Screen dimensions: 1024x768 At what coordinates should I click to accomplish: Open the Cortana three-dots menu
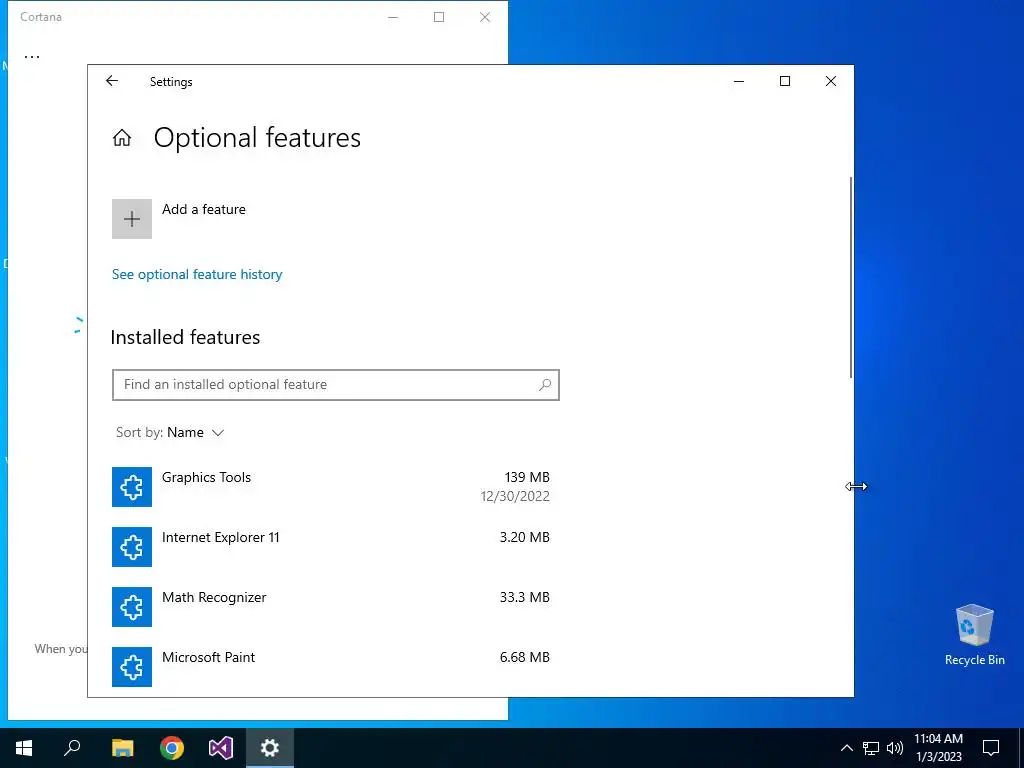click(32, 57)
